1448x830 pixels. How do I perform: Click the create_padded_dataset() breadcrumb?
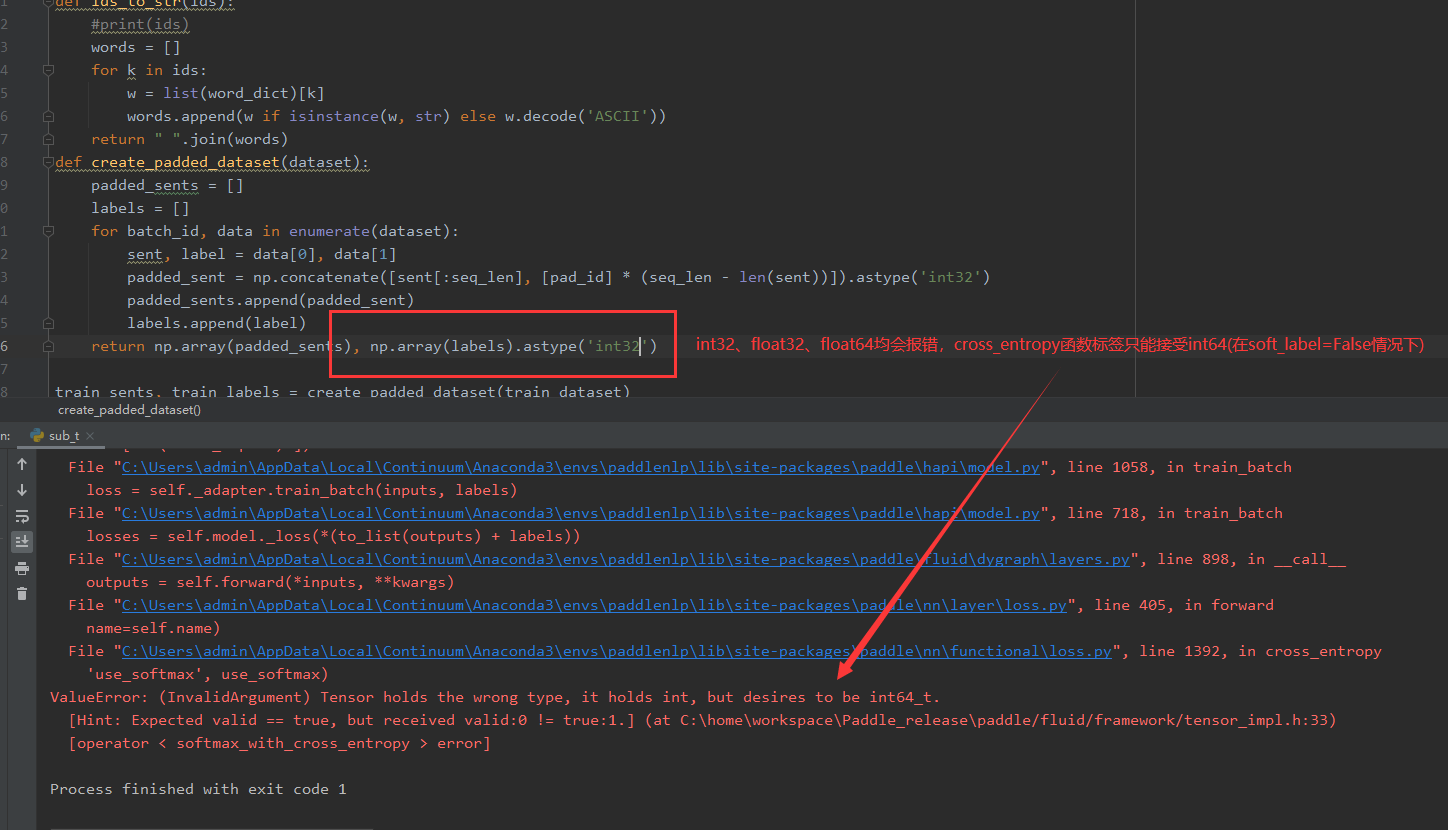point(129,410)
